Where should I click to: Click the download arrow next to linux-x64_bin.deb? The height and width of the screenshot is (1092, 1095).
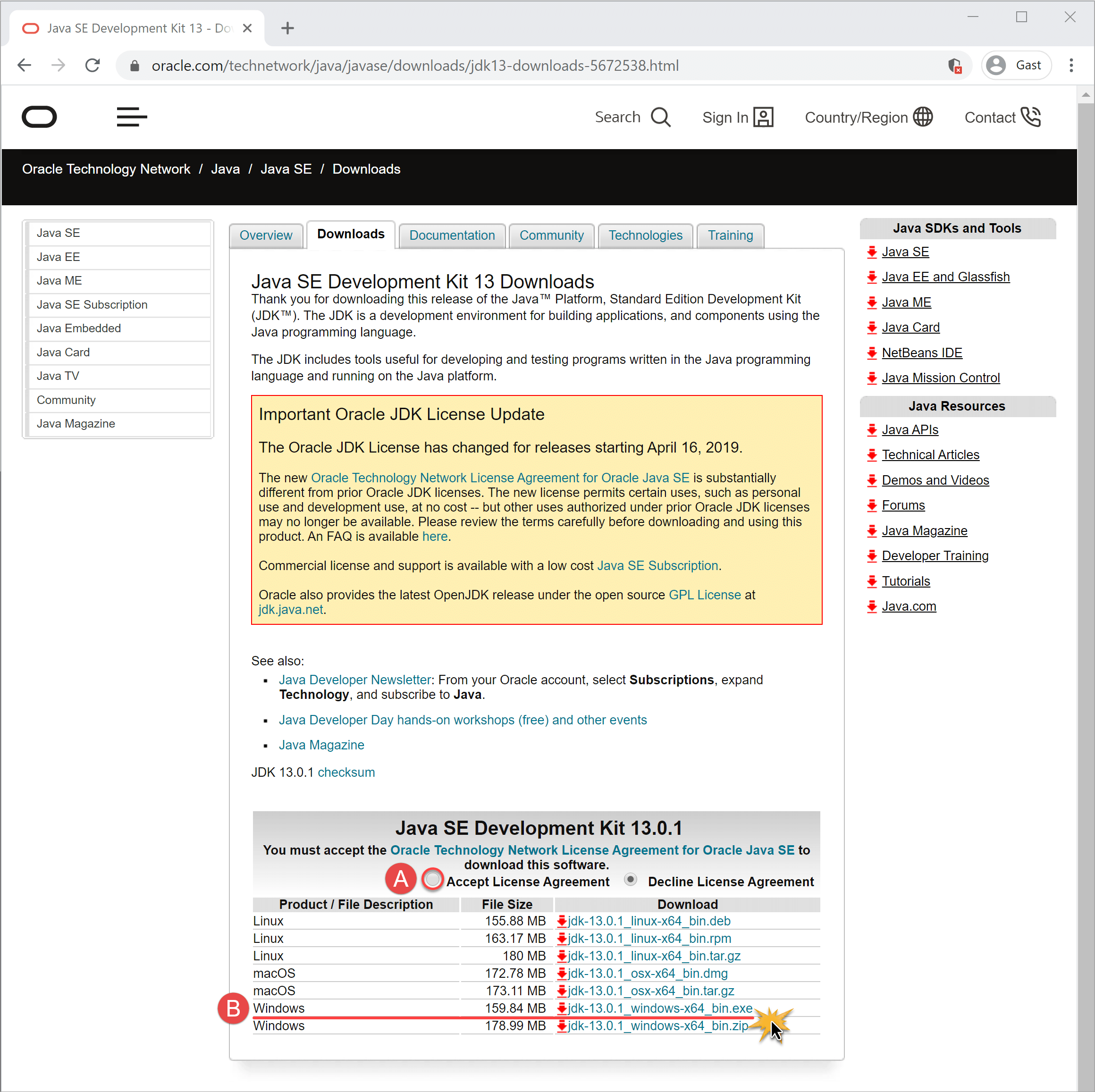pos(562,921)
